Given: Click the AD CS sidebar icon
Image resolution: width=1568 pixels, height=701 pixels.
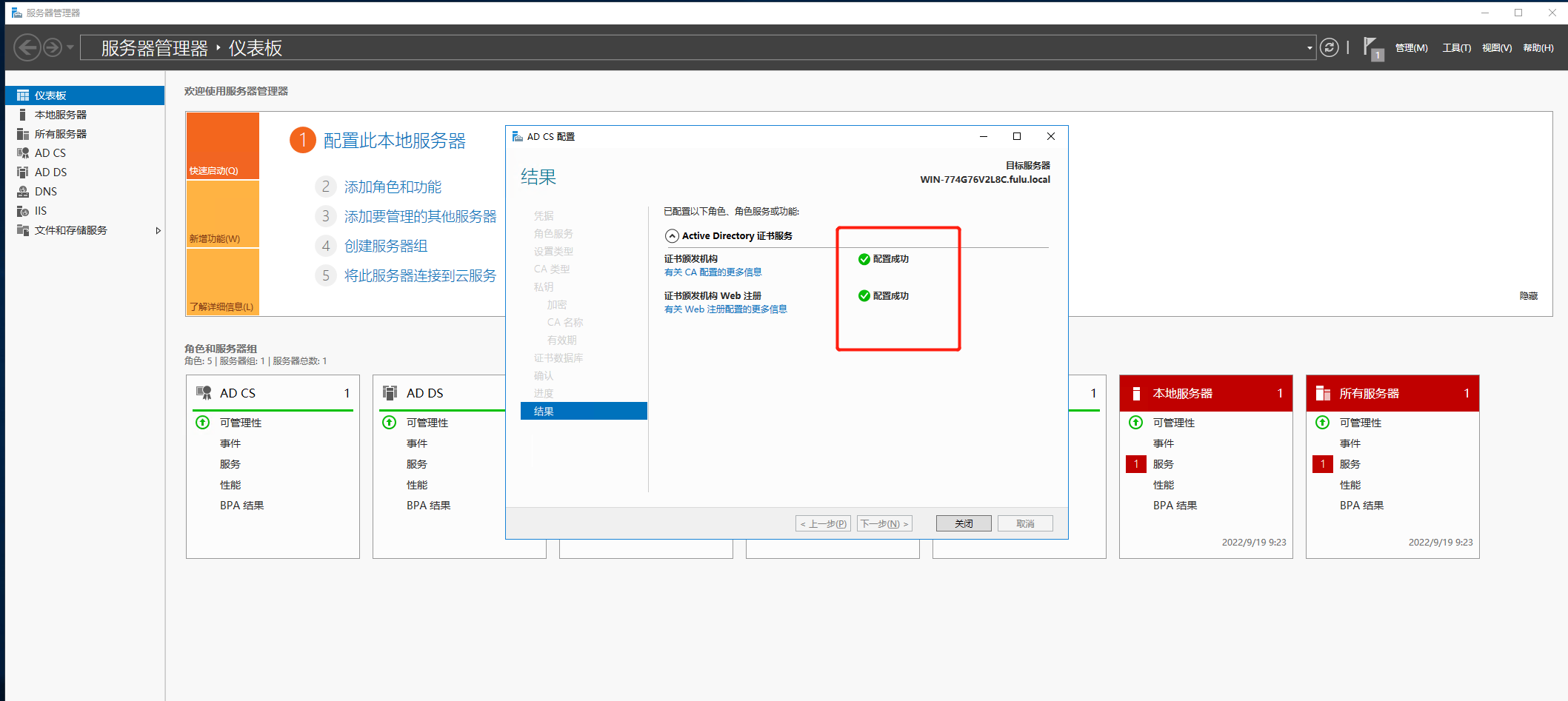Looking at the screenshot, I should [23, 153].
